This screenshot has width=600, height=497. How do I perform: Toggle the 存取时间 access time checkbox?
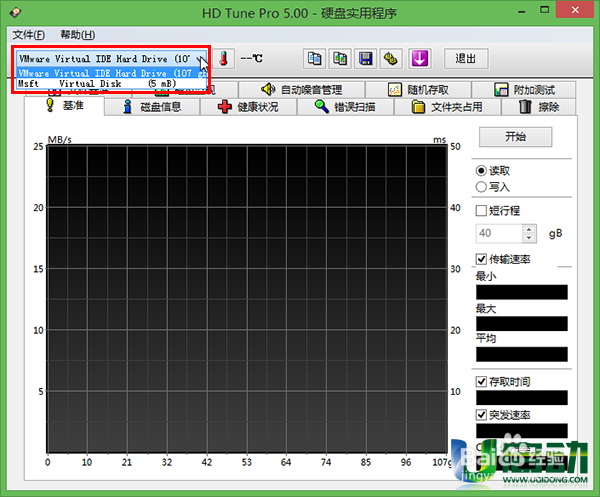point(481,381)
